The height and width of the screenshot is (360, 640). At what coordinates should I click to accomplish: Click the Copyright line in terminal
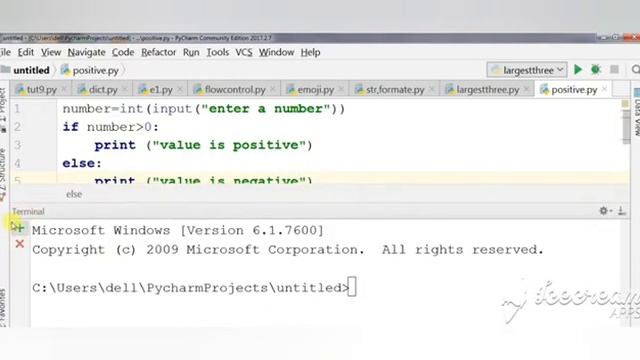pos(288,249)
